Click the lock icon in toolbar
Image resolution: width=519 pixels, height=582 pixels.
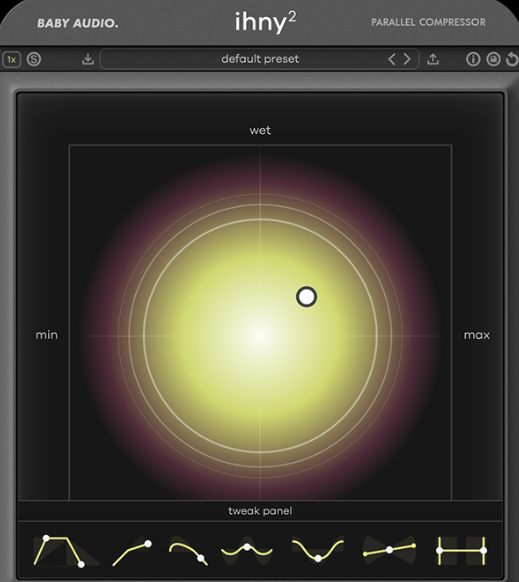click(x=493, y=59)
